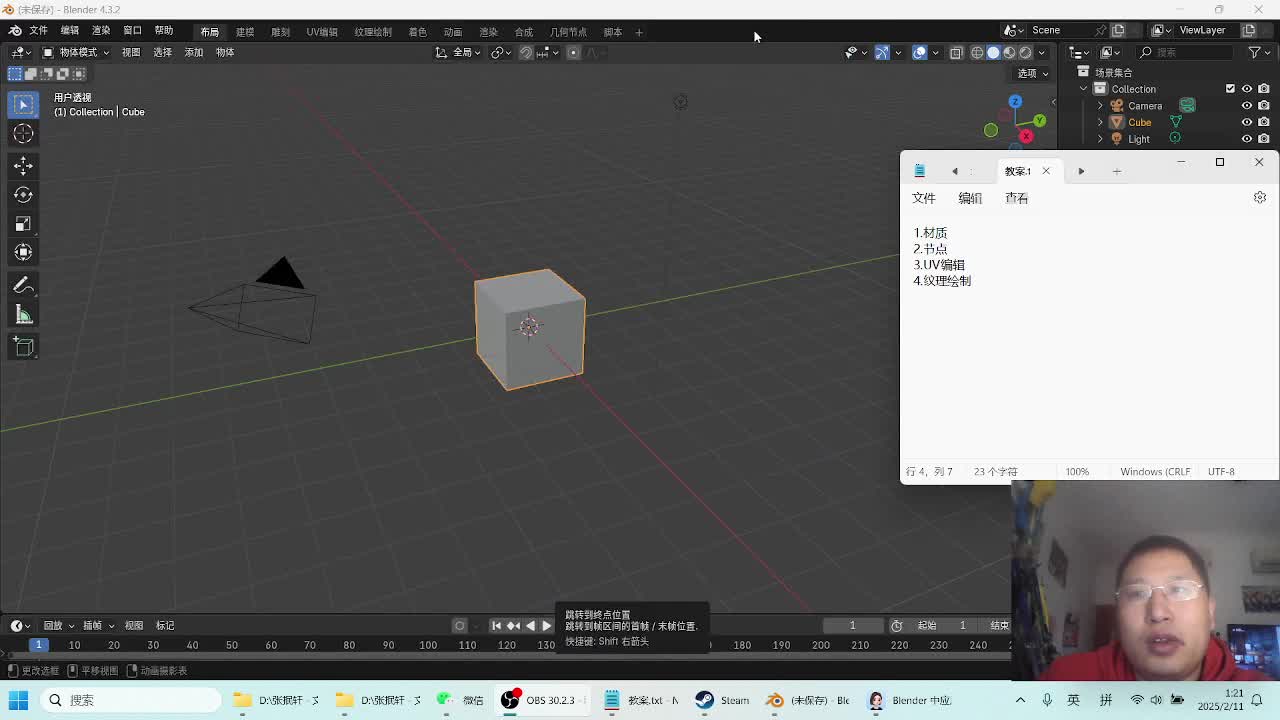Switch to the Geometry Nodes workspace tab

tap(568, 32)
